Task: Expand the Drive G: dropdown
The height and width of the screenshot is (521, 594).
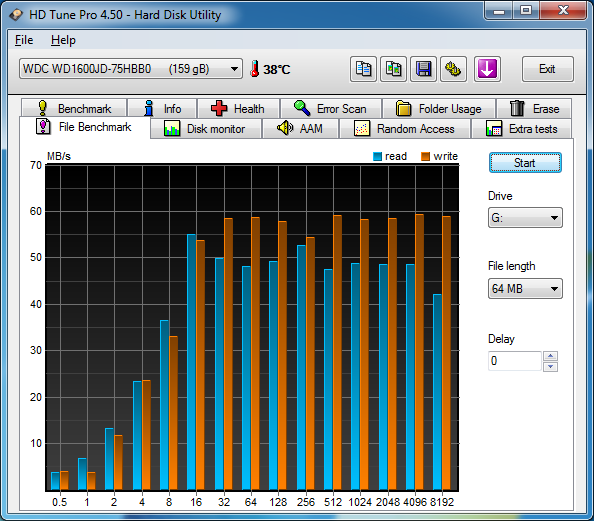Action: pyautogui.click(x=525, y=217)
